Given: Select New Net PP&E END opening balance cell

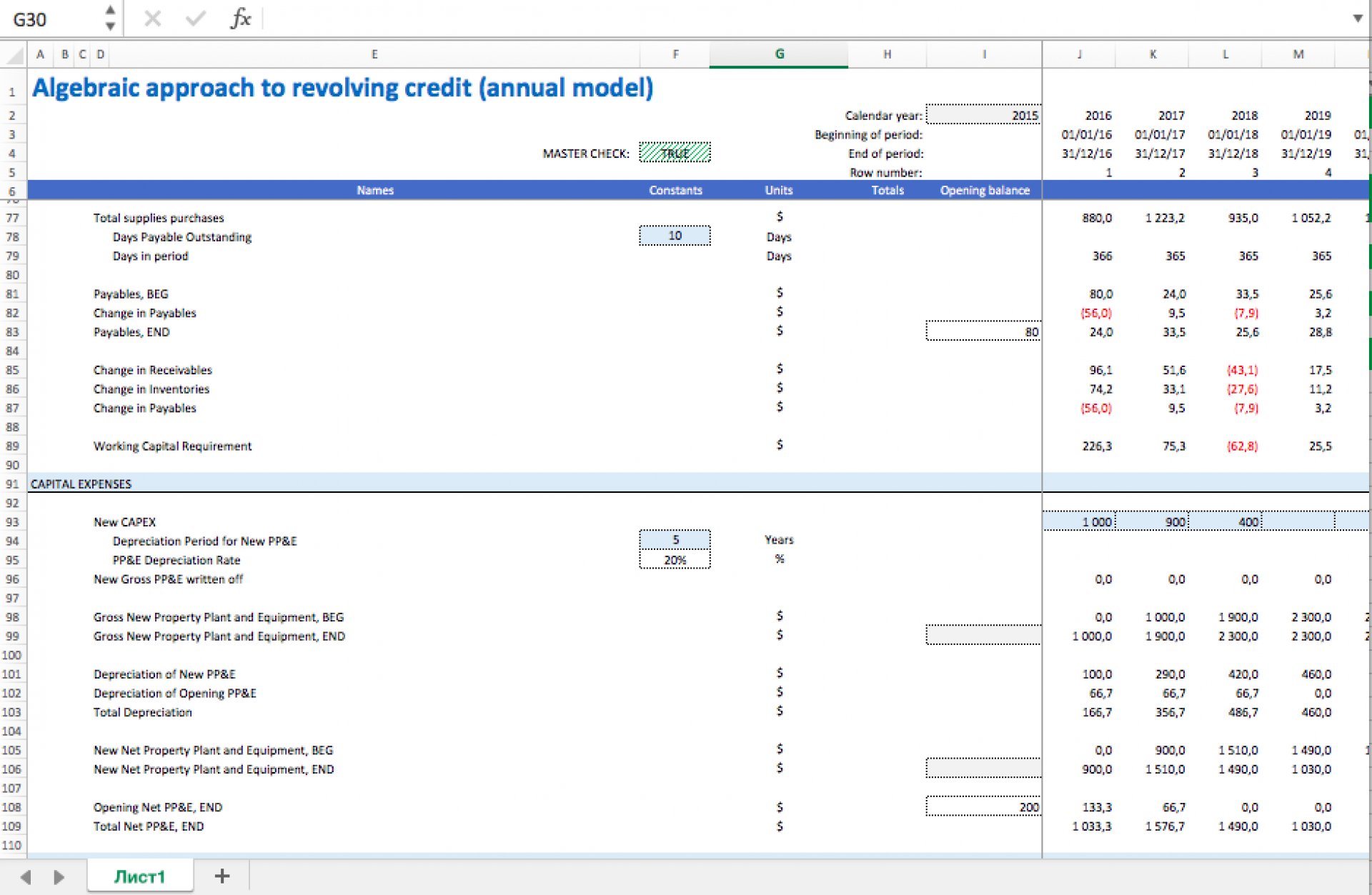Looking at the screenshot, I should (x=983, y=769).
